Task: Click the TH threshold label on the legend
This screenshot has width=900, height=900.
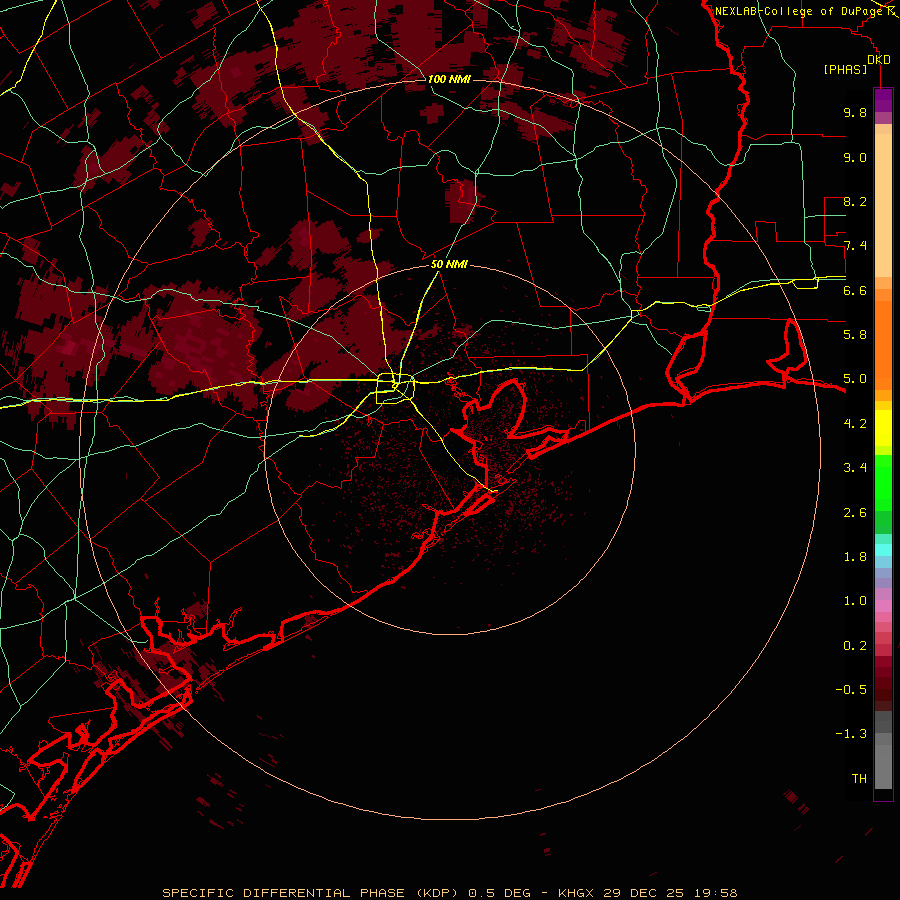Action: pos(859,779)
